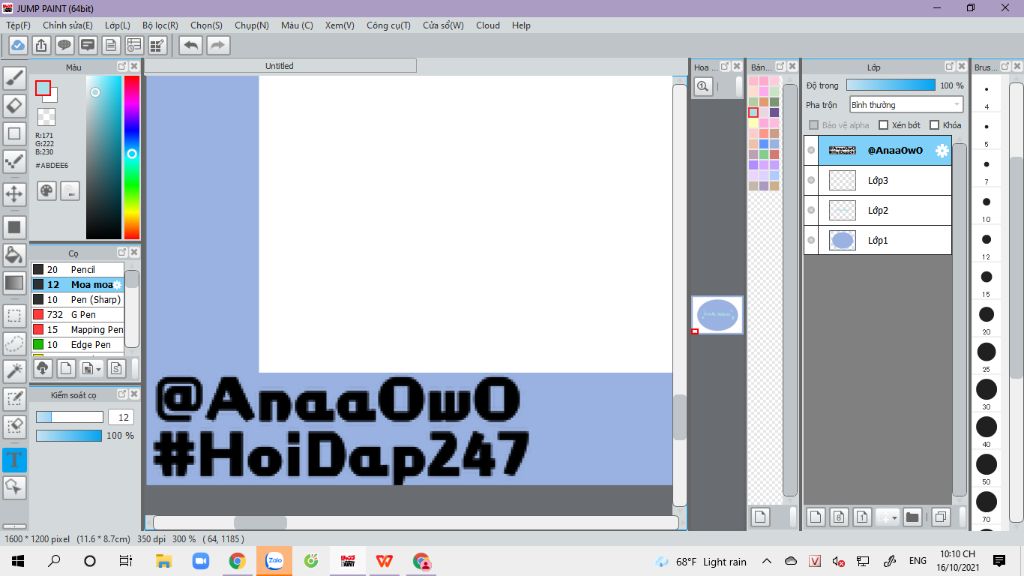Open the Lớp(L) menu
Viewport: 1024px width, 576px height.
[118, 25]
